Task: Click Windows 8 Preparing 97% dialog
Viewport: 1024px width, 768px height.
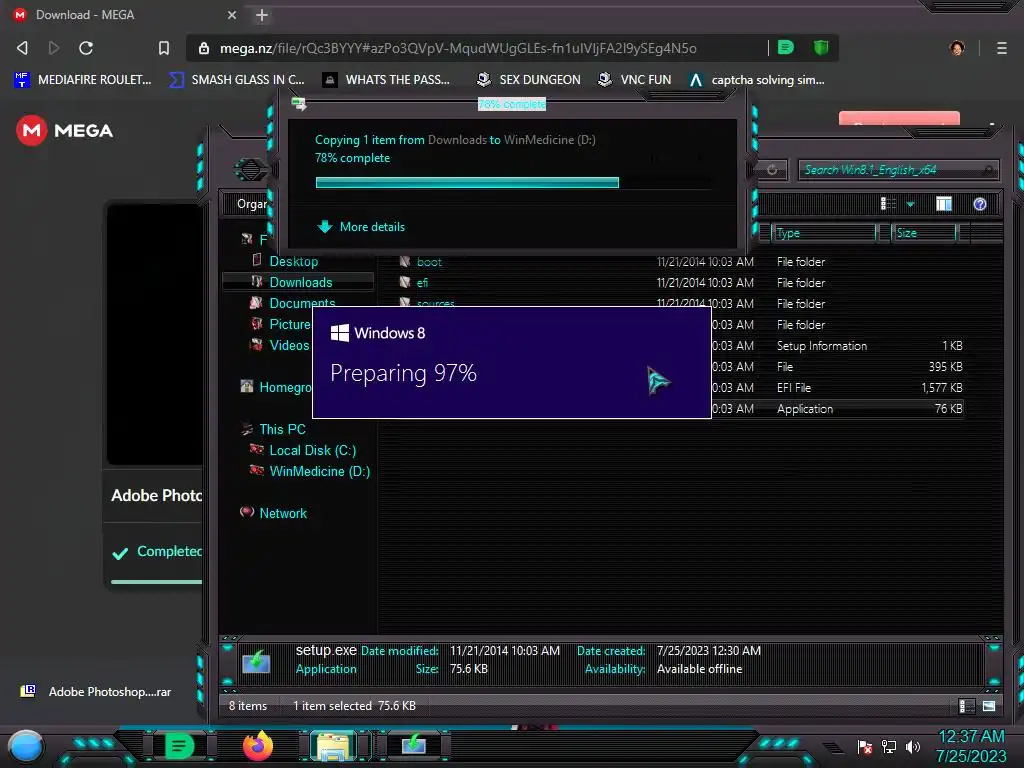Action: click(512, 362)
